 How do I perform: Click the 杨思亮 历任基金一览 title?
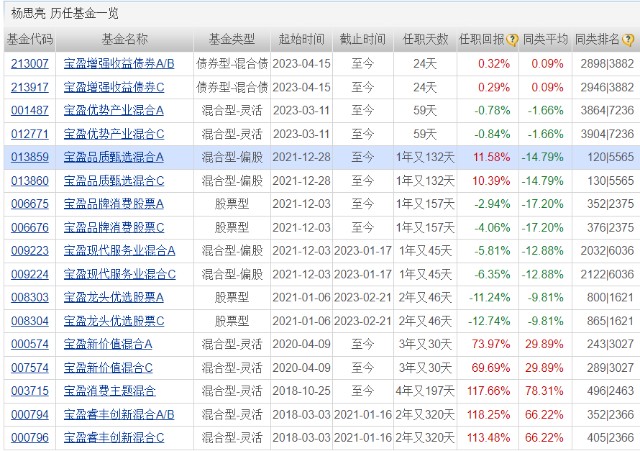tap(64, 13)
